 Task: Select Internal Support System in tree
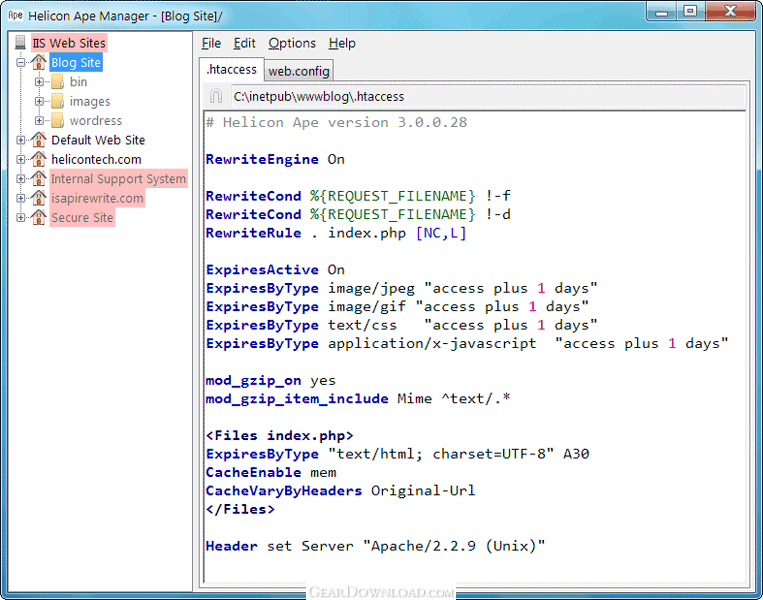[x=118, y=179]
